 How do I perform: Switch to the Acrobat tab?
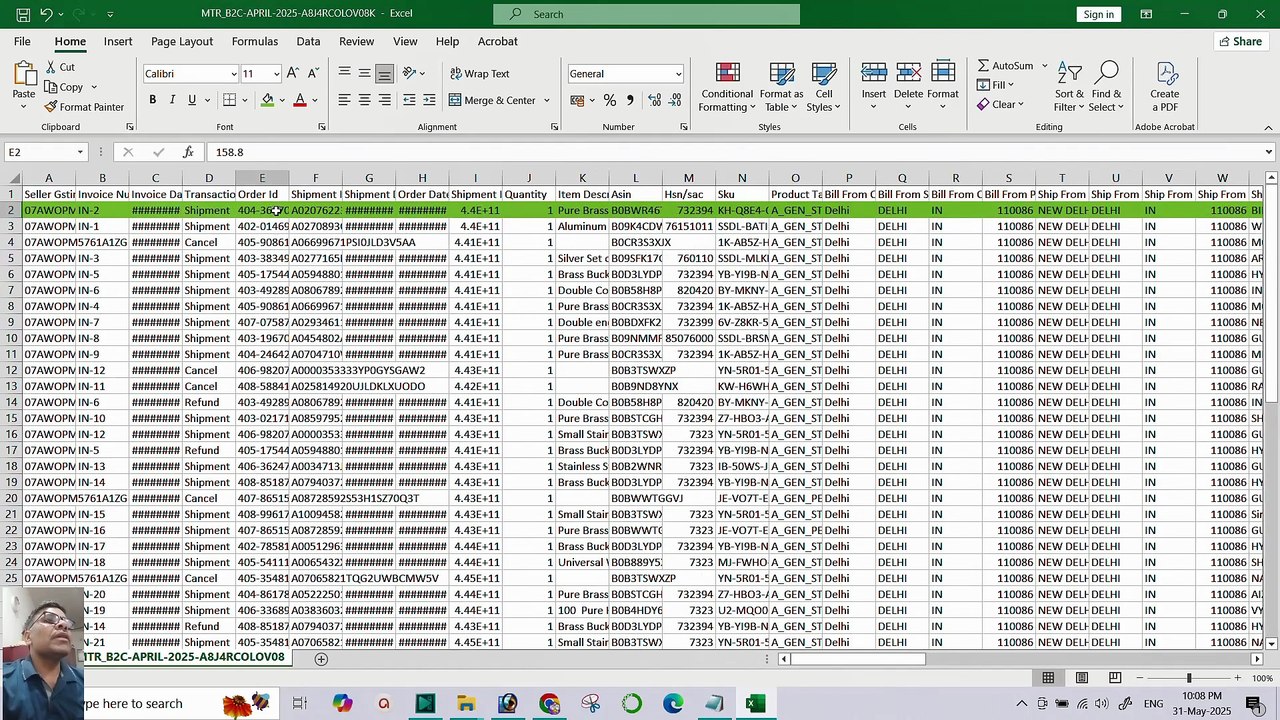(497, 41)
